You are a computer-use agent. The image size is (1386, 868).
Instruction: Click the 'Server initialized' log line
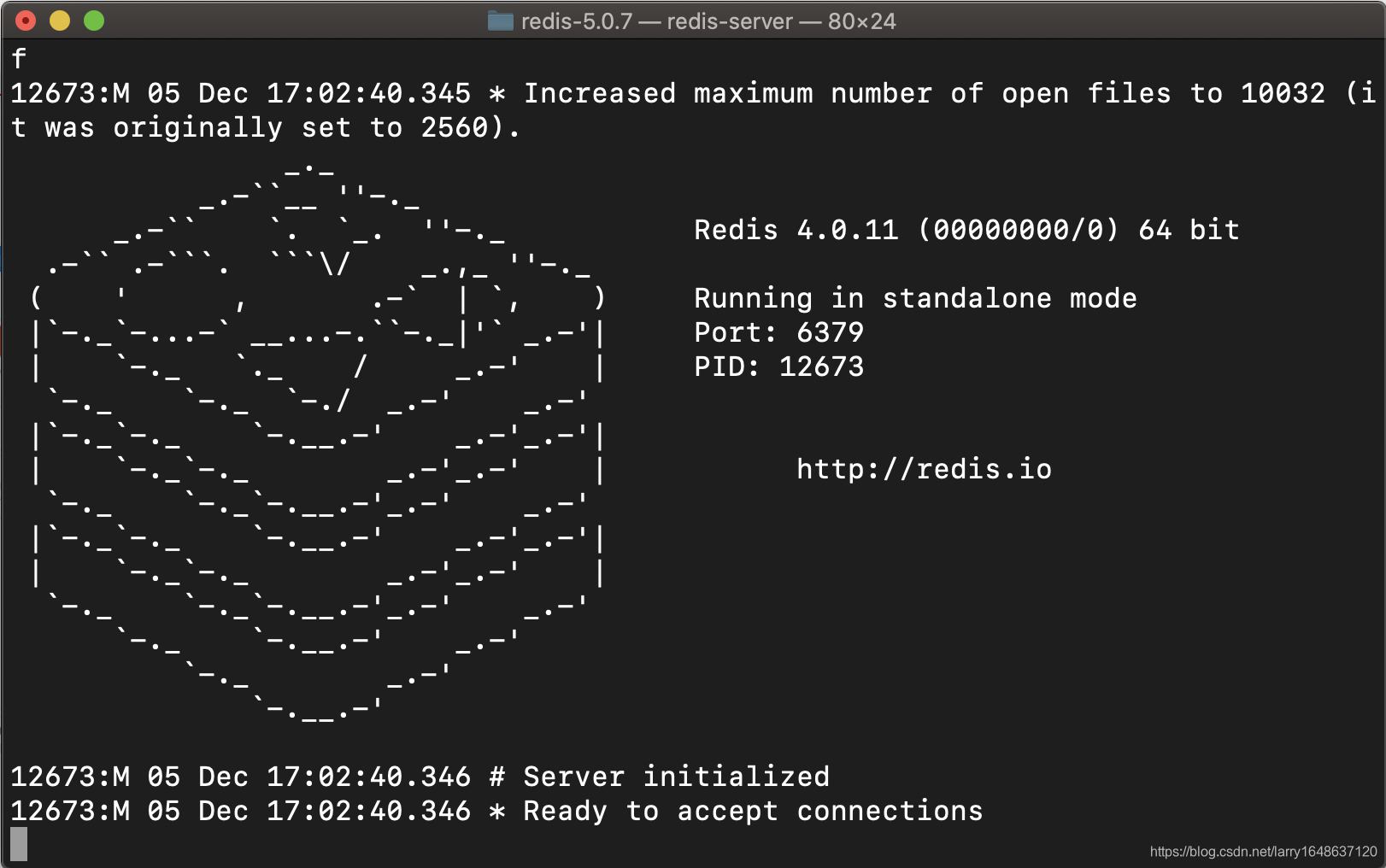click(420, 777)
